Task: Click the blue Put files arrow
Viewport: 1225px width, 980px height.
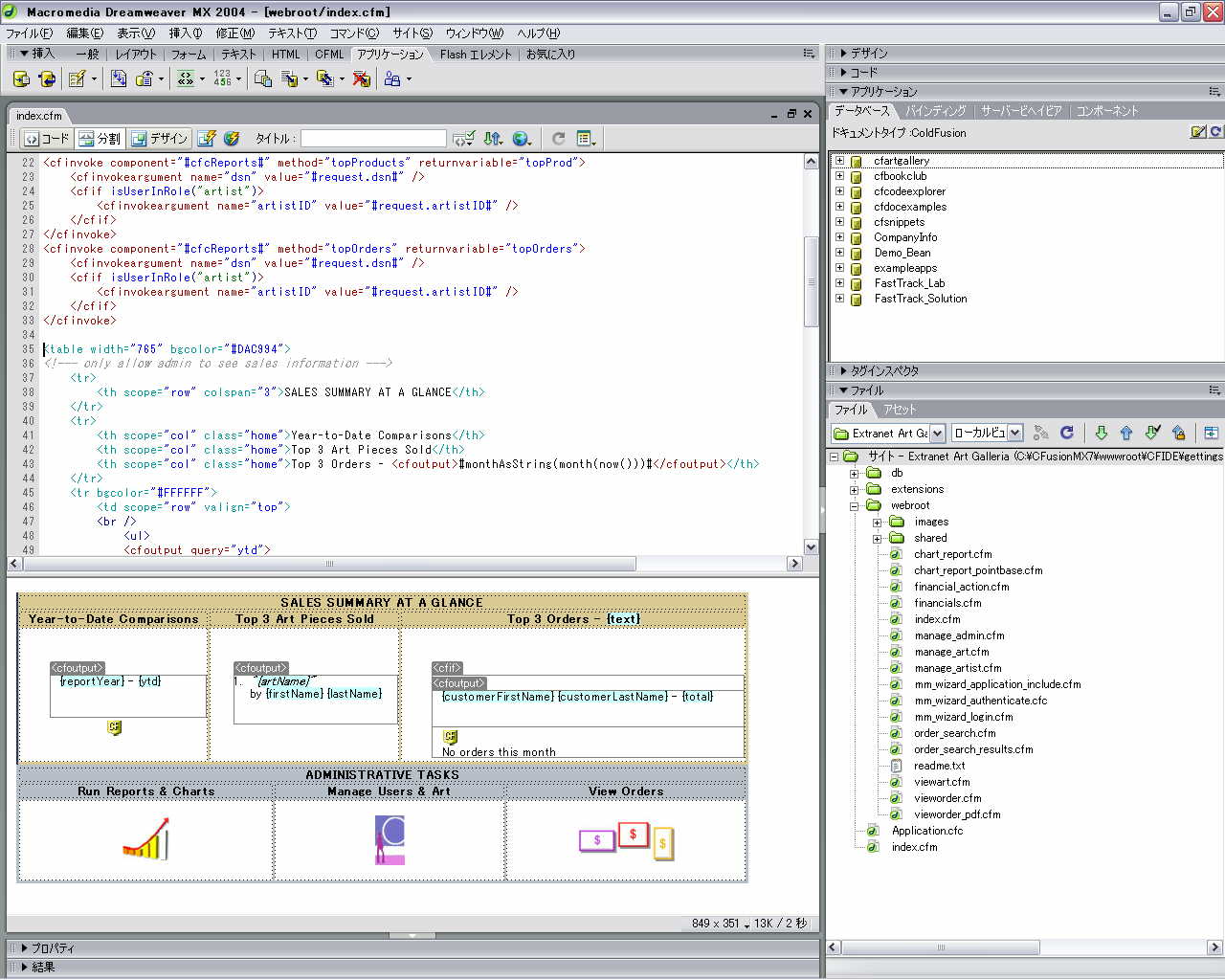Action: (x=1126, y=433)
